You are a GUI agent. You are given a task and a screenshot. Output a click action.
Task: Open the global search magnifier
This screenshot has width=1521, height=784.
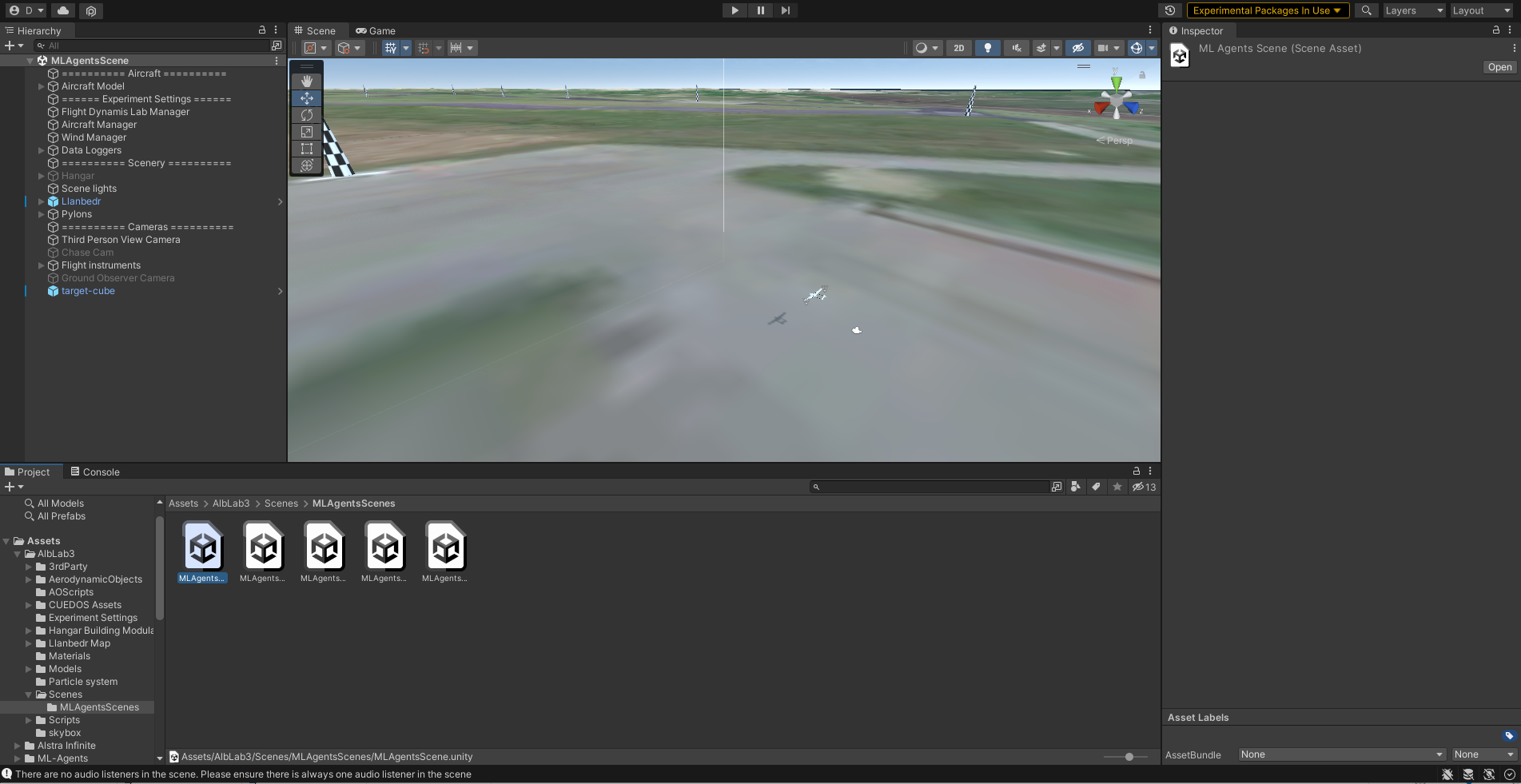click(1367, 10)
